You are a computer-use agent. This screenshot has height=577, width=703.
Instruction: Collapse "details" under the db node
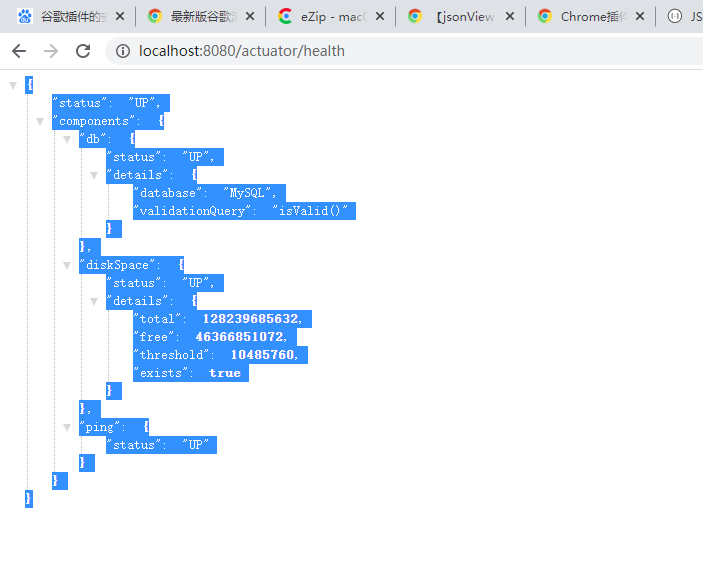94,175
